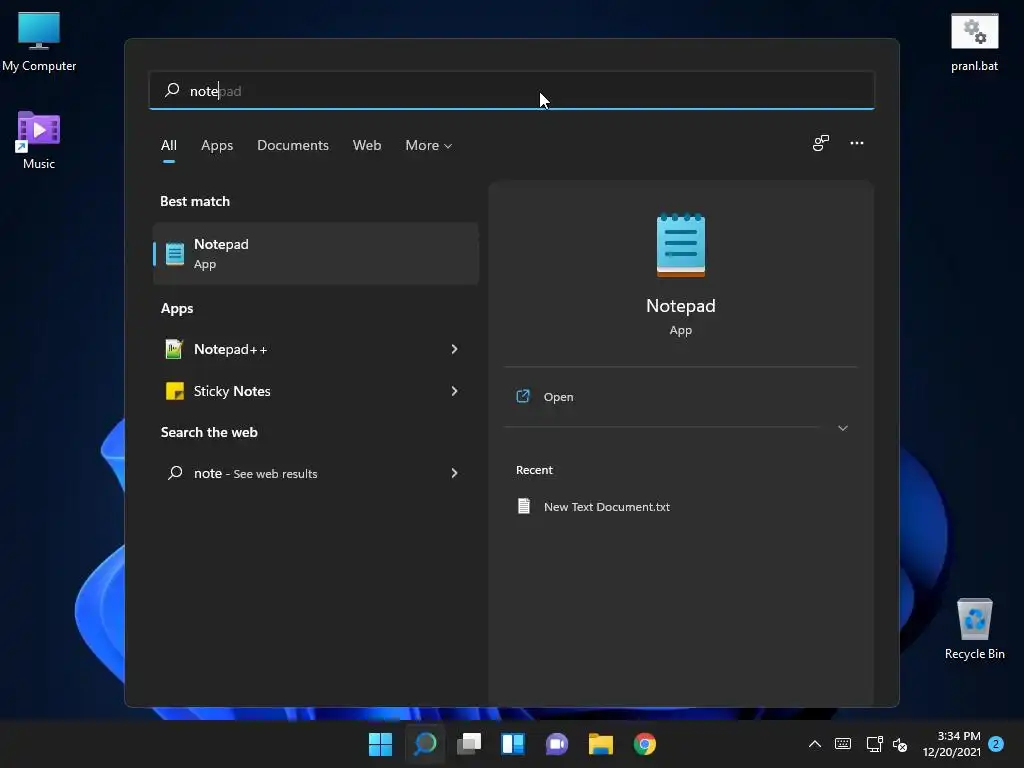
Task: Switch to the Web search tab
Action: coord(367,145)
